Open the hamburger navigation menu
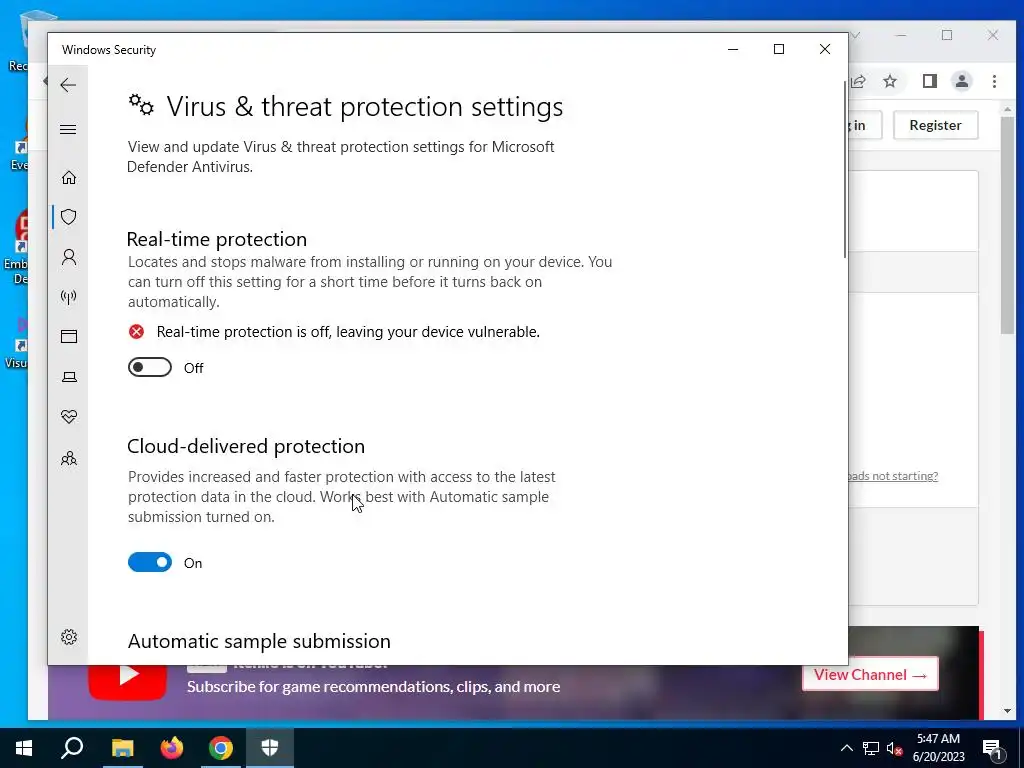This screenshot has height=768, width=1024. (x=68, y=129)
